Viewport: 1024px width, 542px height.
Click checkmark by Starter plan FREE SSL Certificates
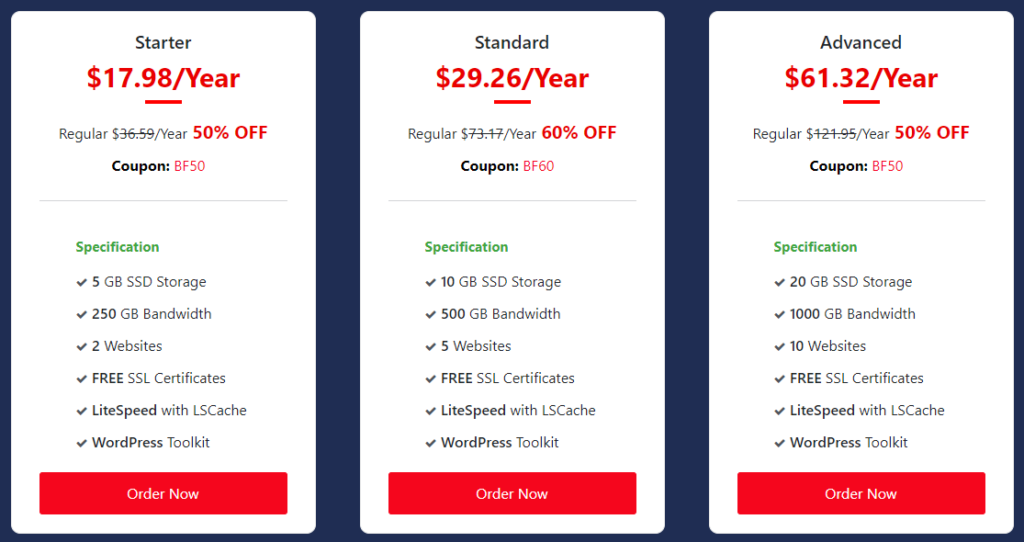(82, 379)
